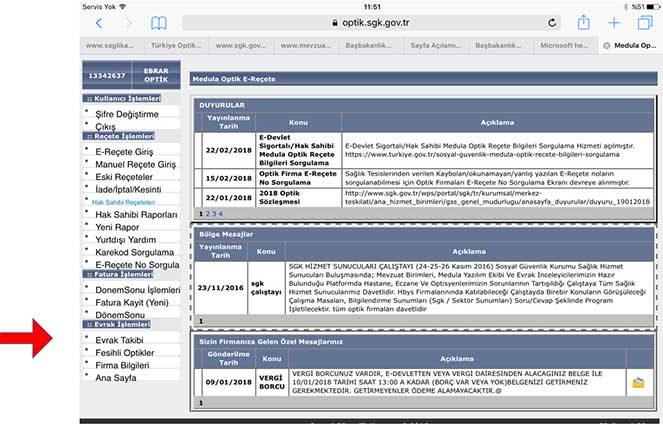Switch to Sayfa Açılamı... tab

(436, 45)
